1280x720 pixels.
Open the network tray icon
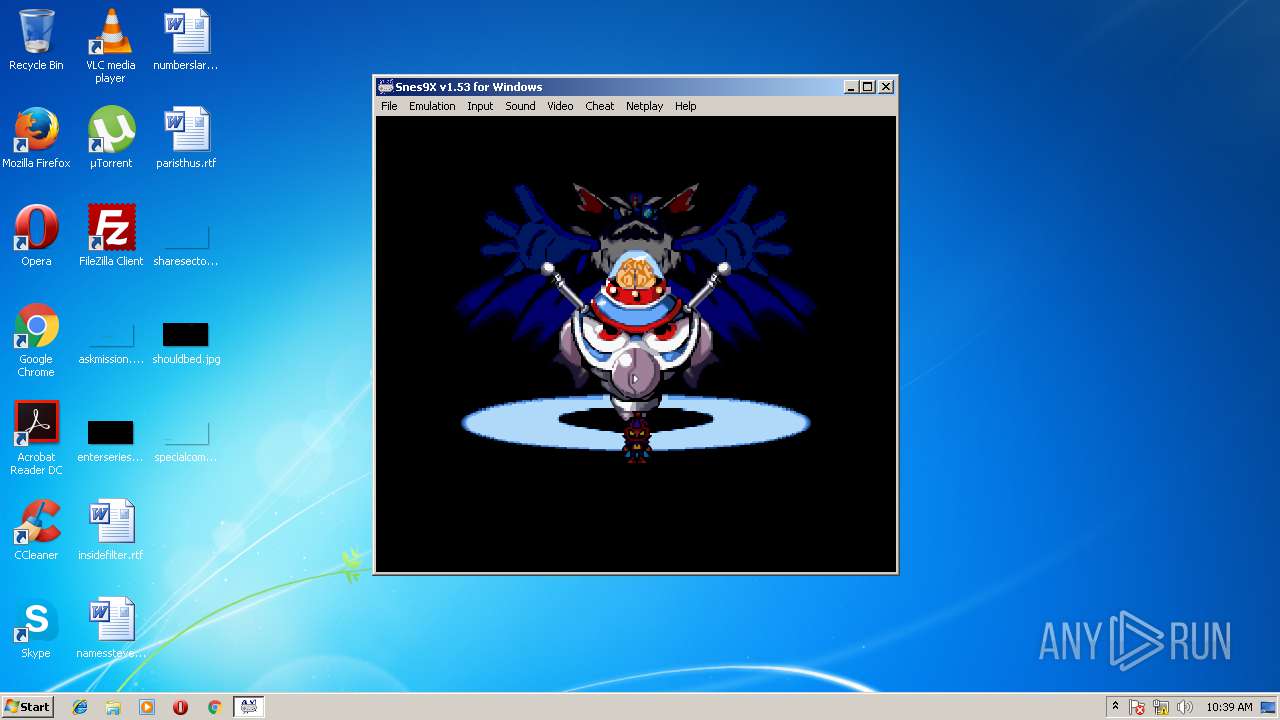(x=1161, y=707)
